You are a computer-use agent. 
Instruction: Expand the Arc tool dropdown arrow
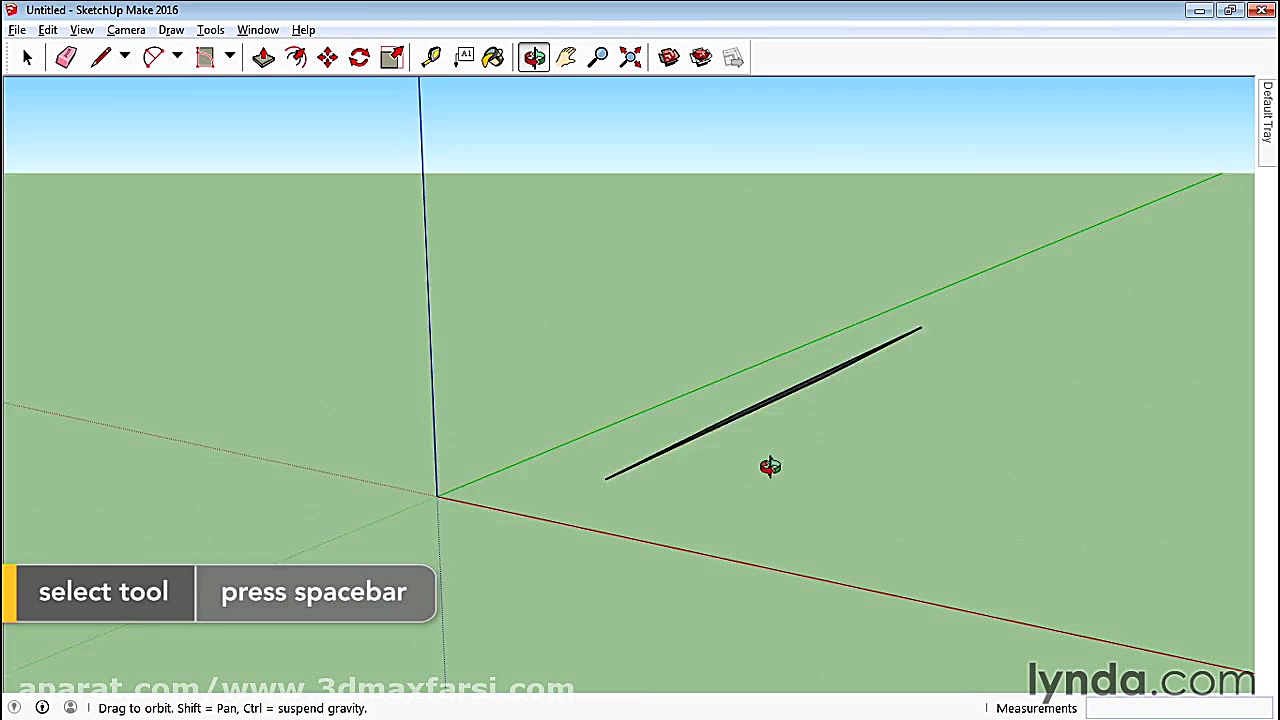177,57
